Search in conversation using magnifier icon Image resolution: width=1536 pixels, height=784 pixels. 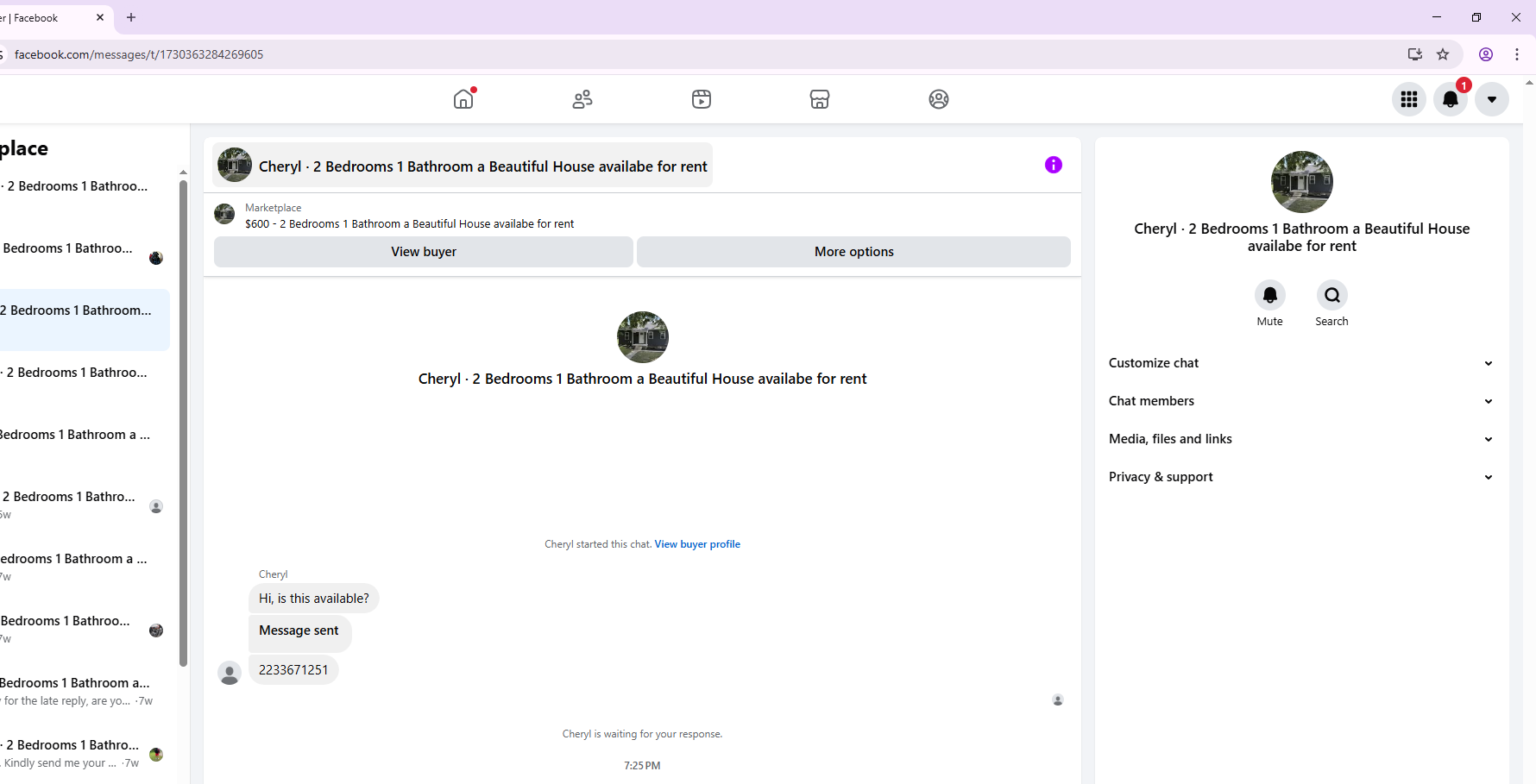pos(1332,295)
